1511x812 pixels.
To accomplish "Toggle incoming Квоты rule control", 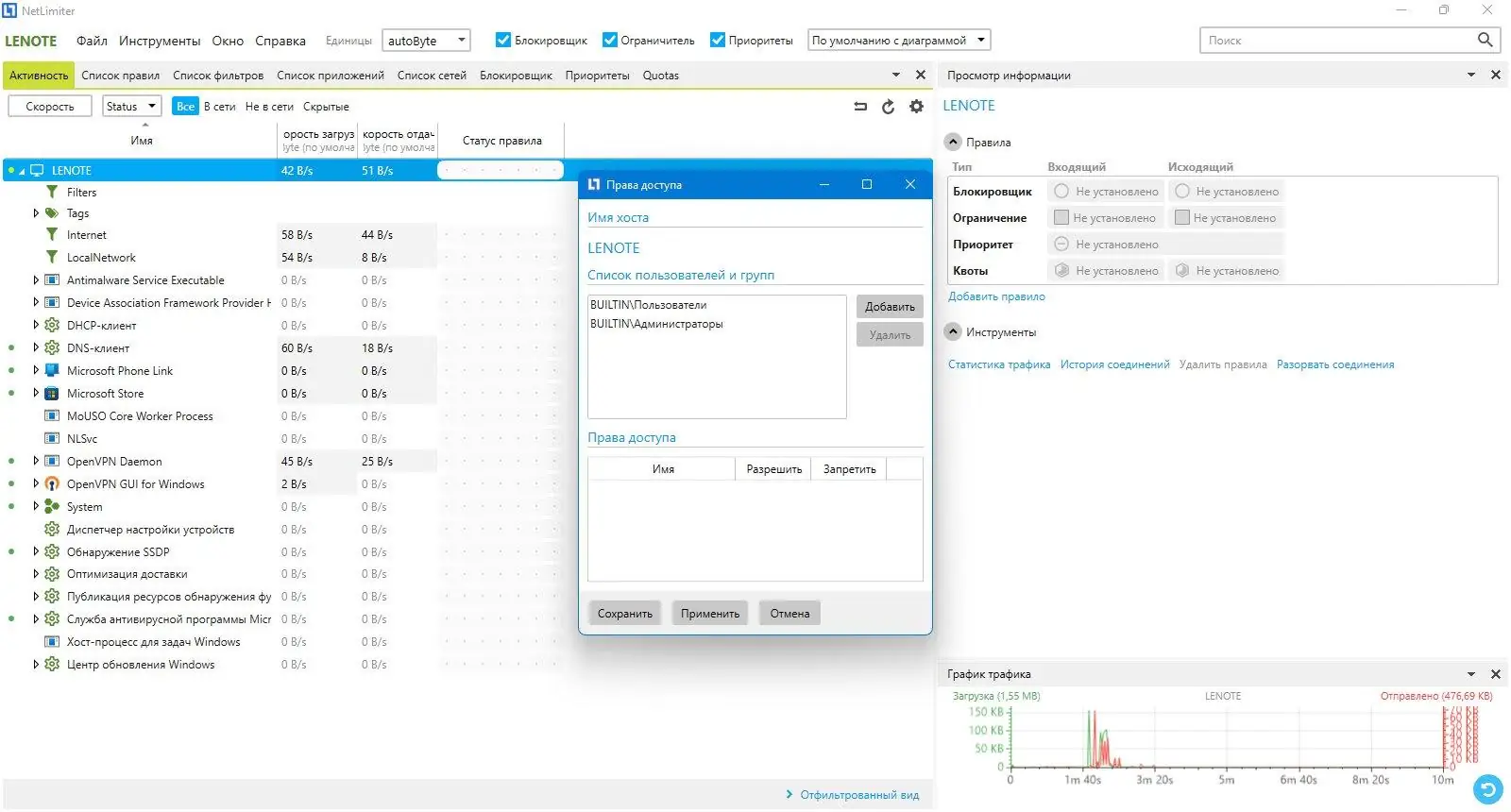I will pyautogui.click(x=1061, y=270).
